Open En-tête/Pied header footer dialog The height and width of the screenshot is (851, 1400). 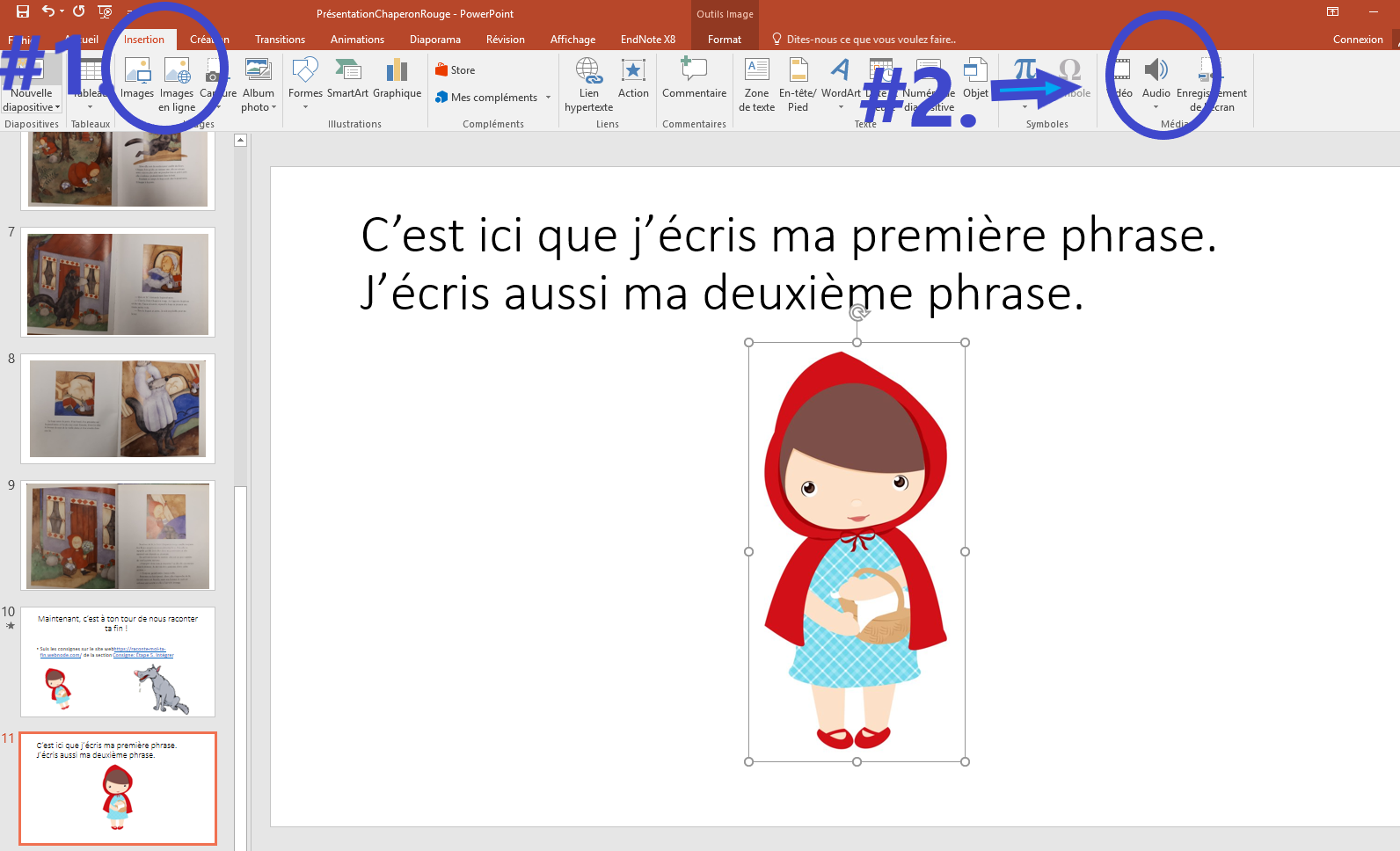798,85
